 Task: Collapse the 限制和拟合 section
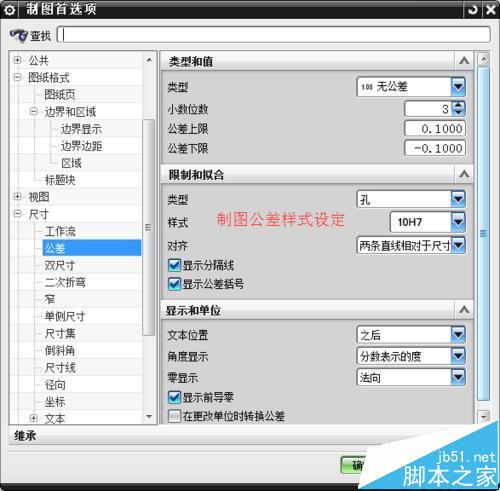464,174
